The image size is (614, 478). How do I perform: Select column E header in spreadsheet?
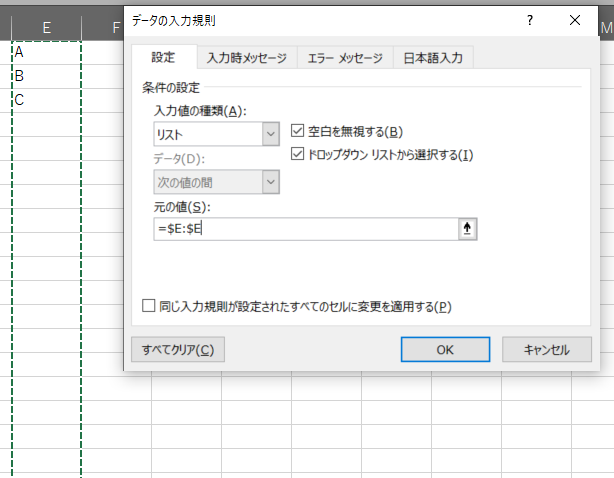47,28
